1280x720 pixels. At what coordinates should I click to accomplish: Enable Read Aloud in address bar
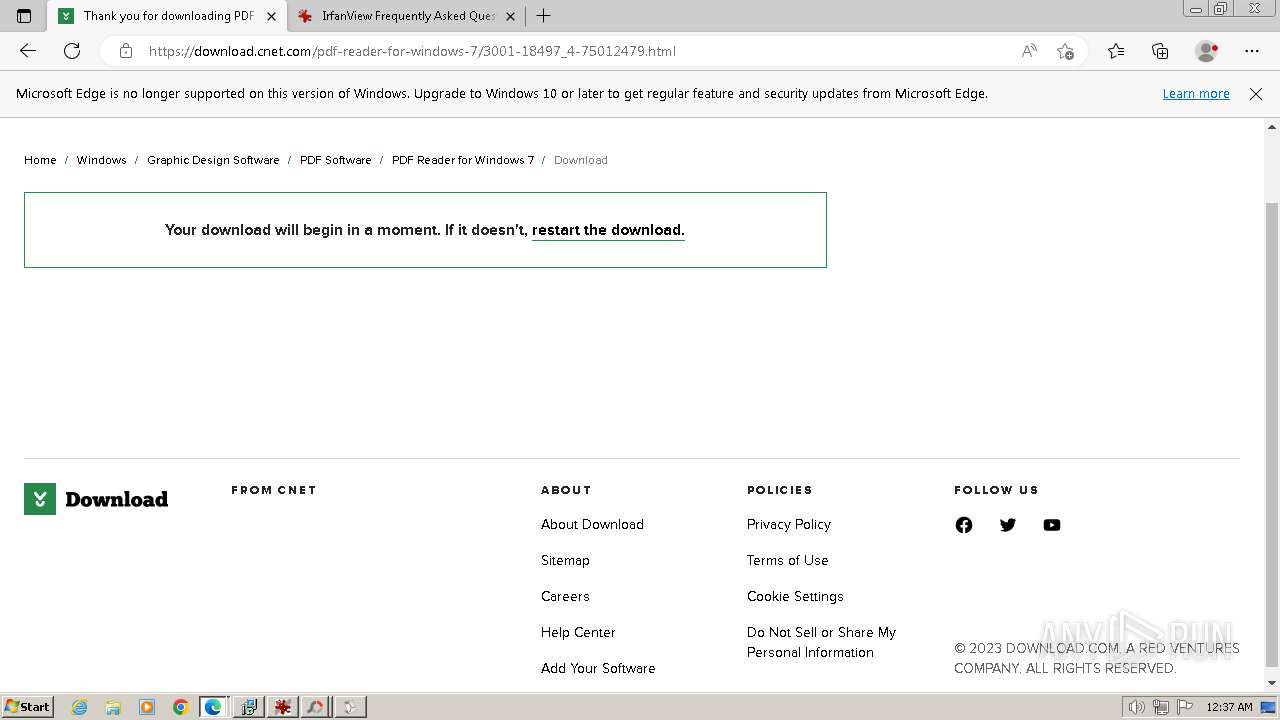pos(1029,51)
